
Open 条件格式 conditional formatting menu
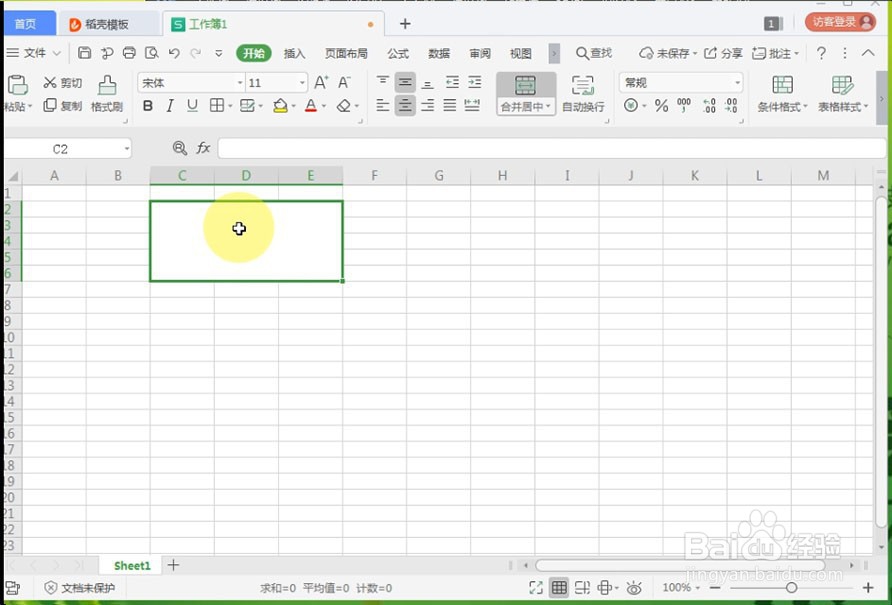(x=782, y=94)
